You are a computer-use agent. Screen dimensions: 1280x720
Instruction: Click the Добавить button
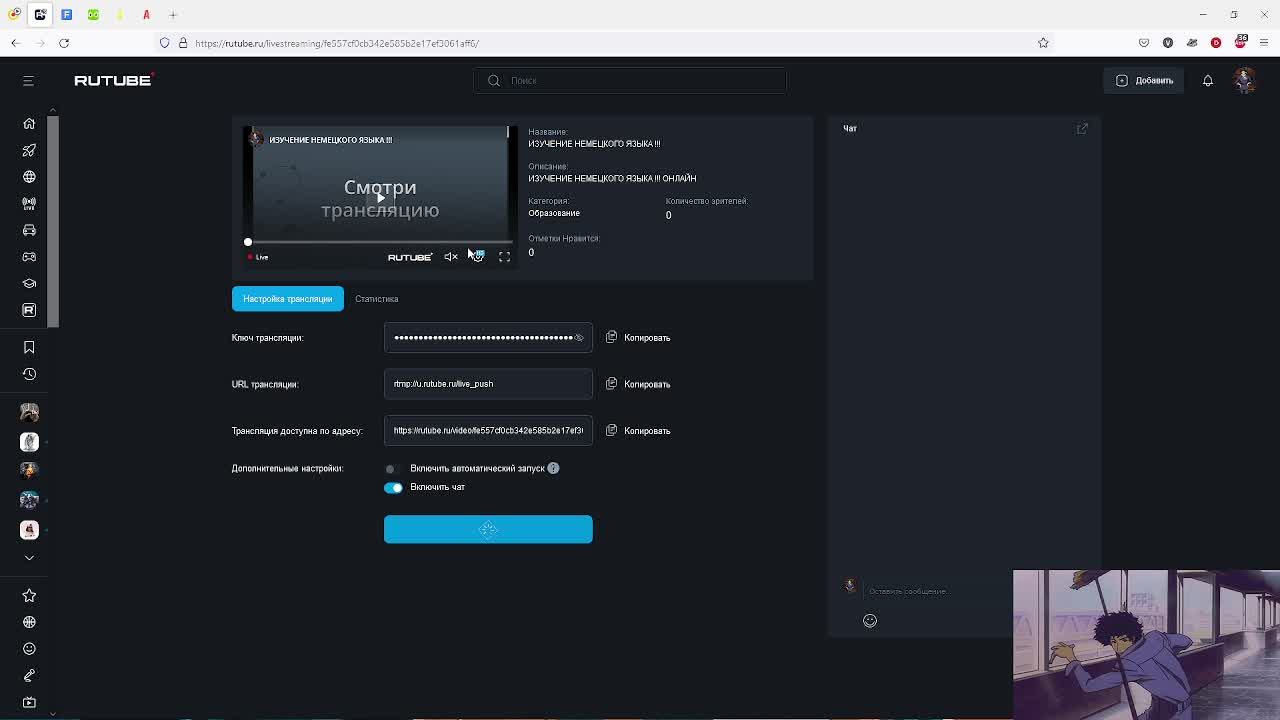[1144, 80]
